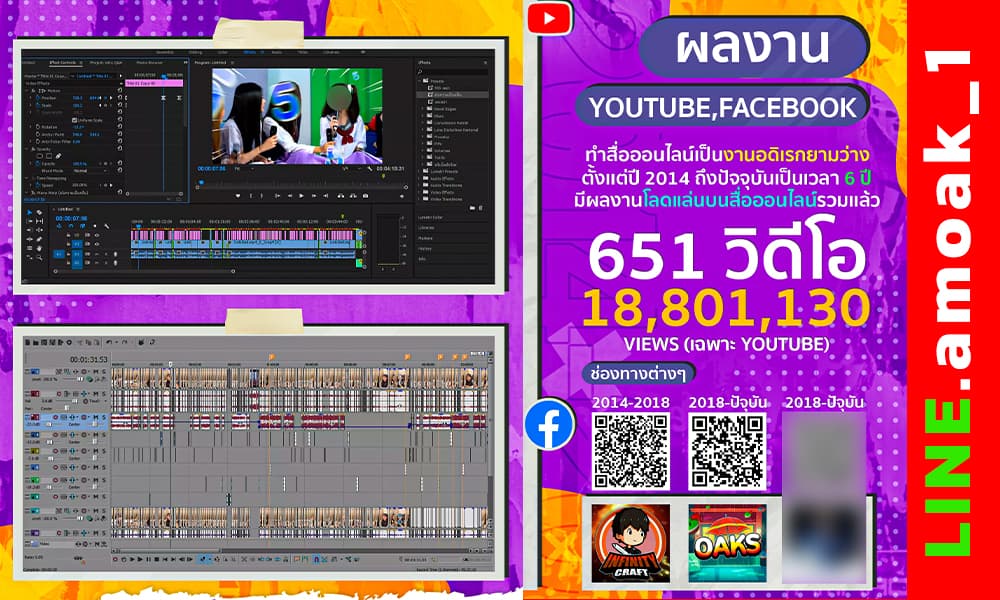
Task: Click the YouTube logo icon
Action: tap(548, 19)
